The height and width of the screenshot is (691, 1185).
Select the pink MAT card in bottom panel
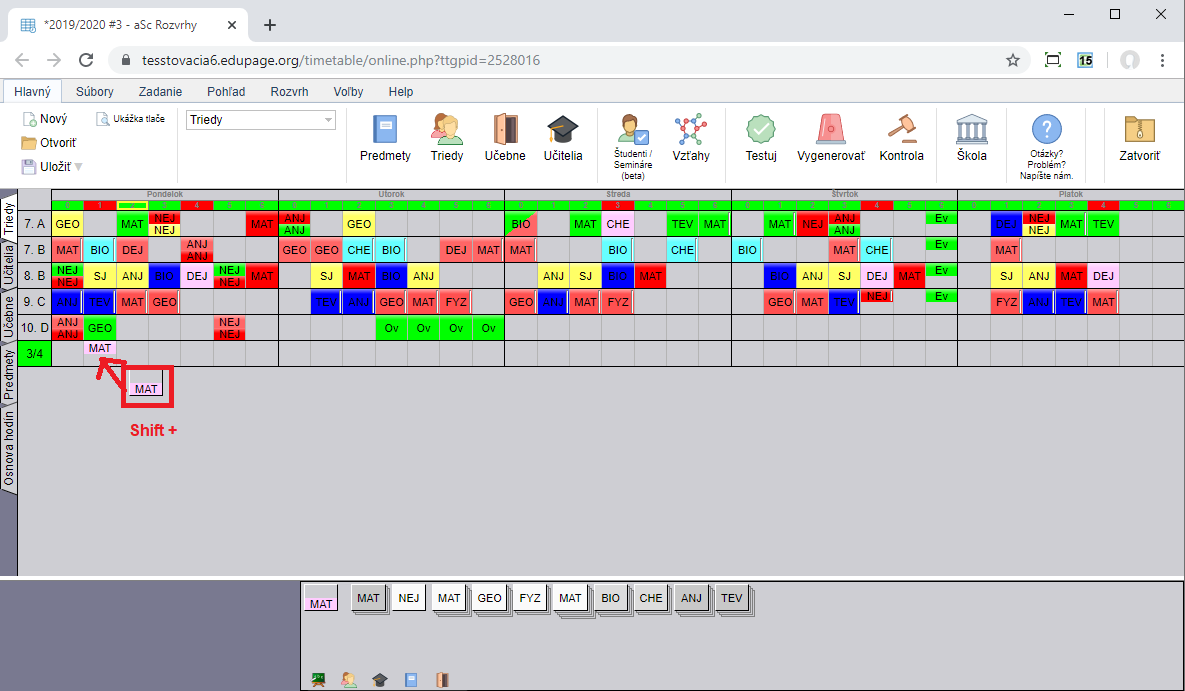[x=321, y=599]
